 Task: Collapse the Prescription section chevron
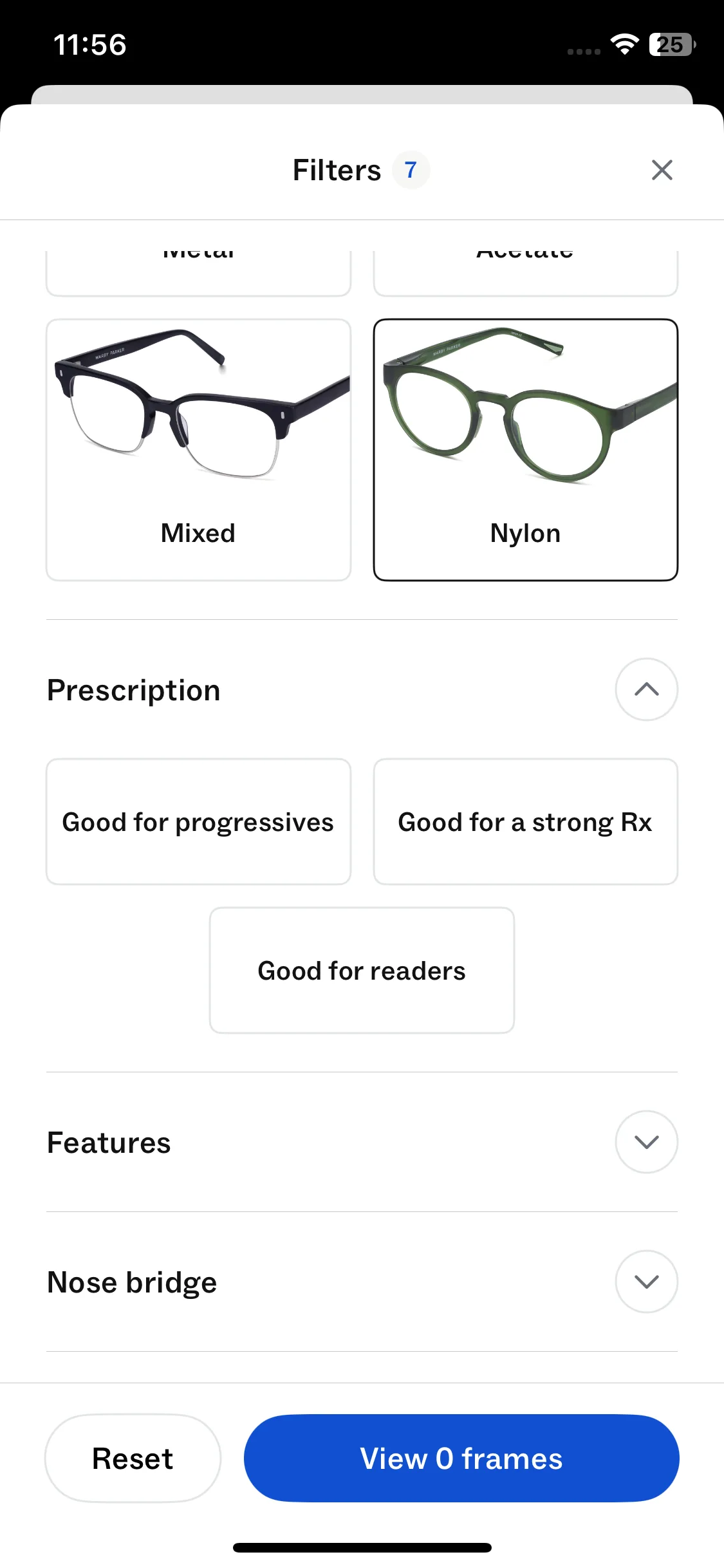tap(646, 689)
